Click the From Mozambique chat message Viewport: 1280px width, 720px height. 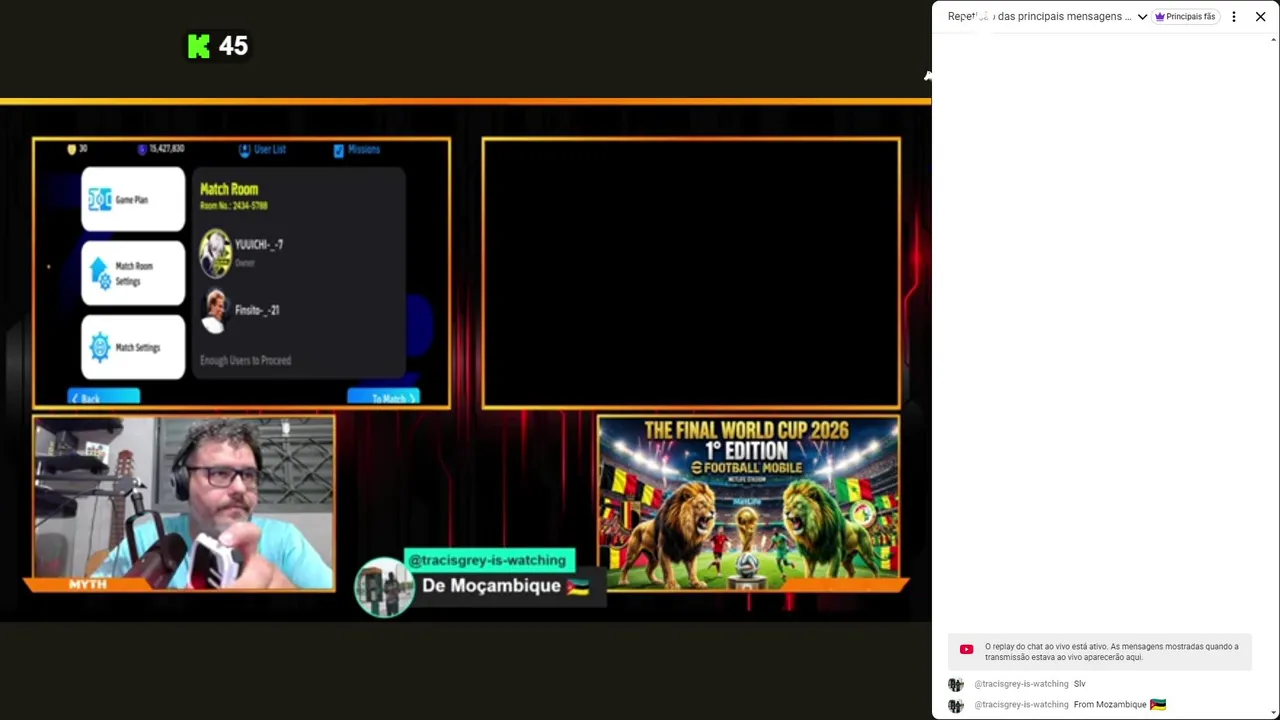click(1119, 705)
